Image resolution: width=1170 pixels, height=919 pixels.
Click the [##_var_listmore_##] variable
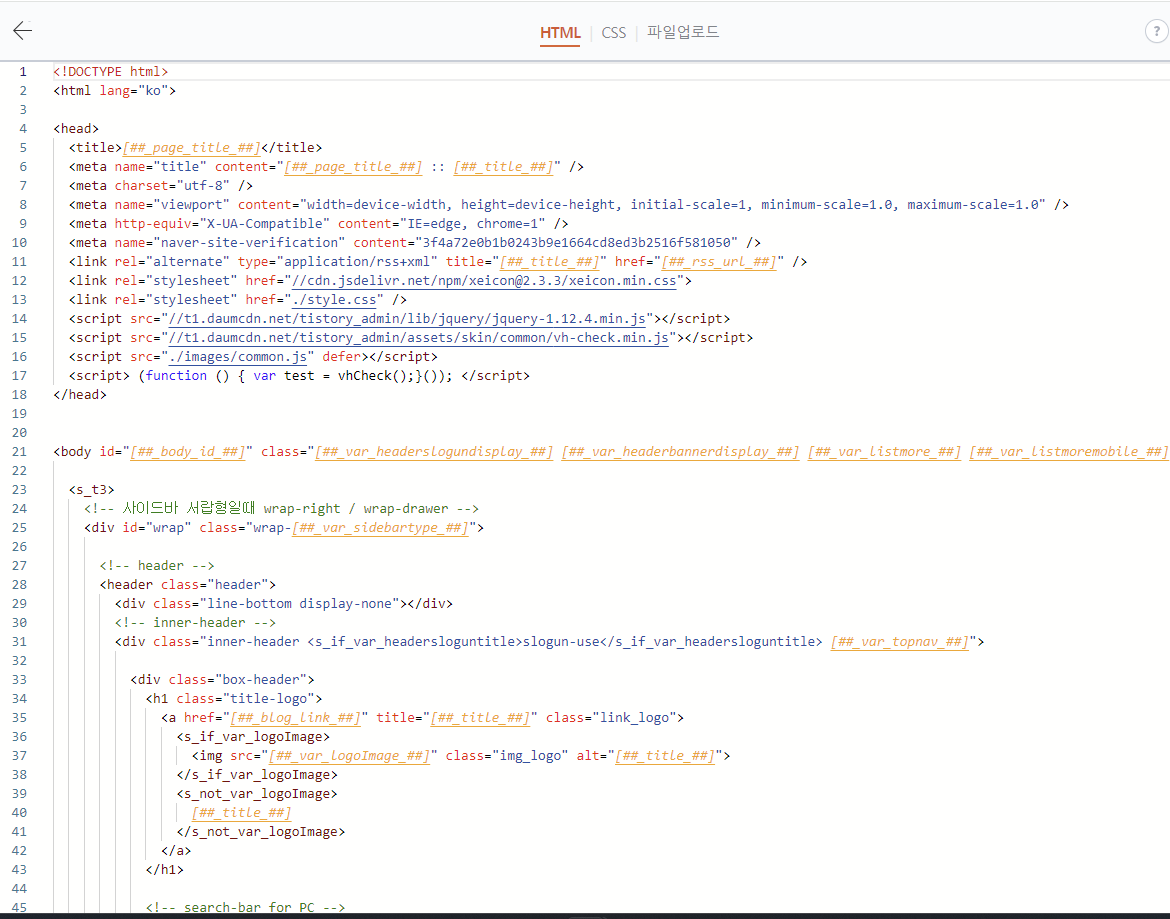tap(884, 452)
